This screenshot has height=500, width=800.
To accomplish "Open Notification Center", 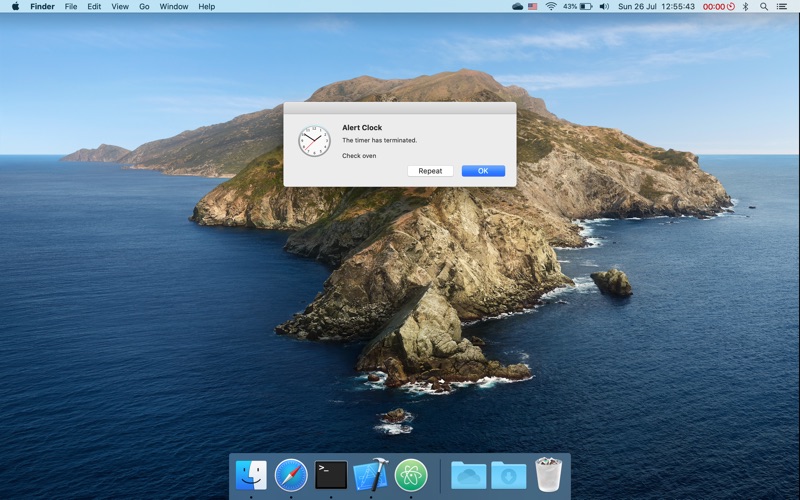I will point(782,7).
